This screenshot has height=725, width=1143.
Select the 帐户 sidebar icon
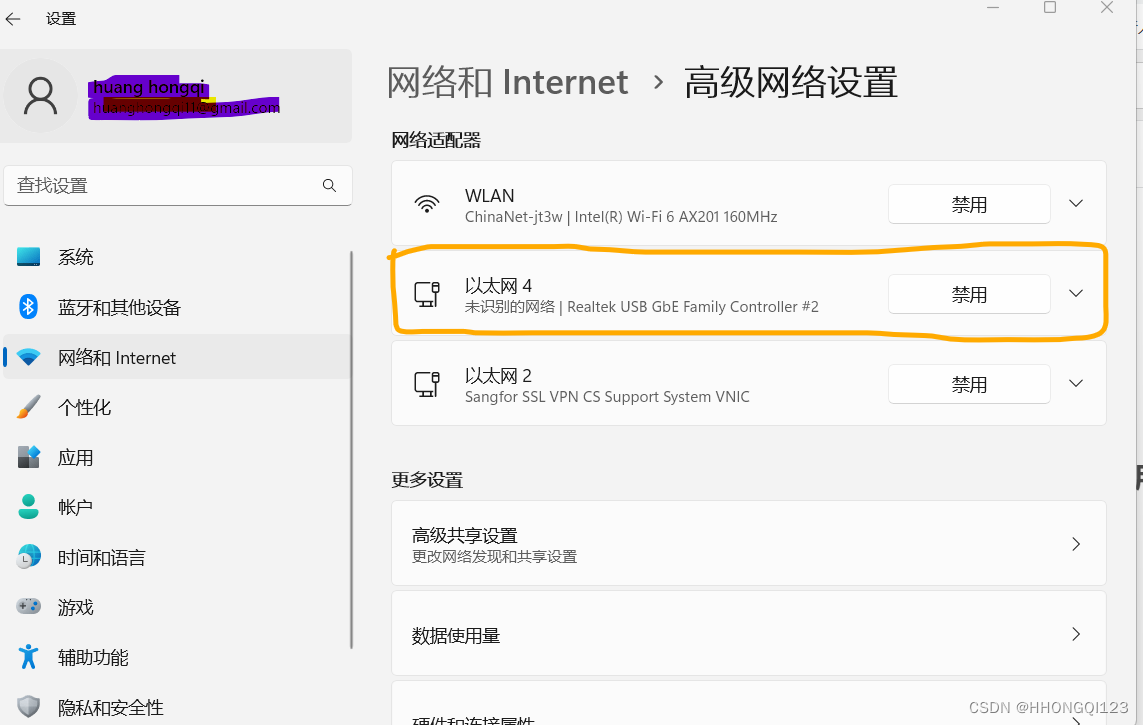pos(28,507)
